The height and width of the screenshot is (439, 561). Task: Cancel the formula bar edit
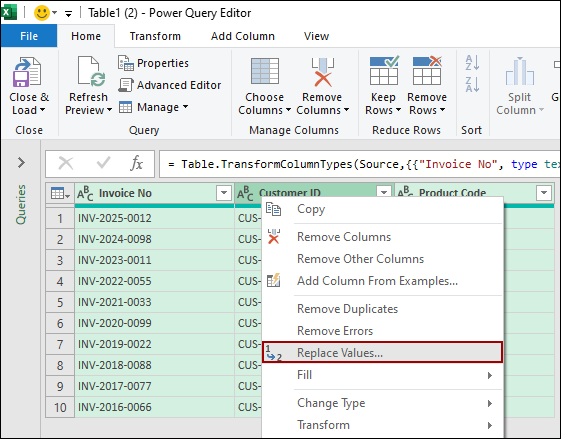click(66, 164)
